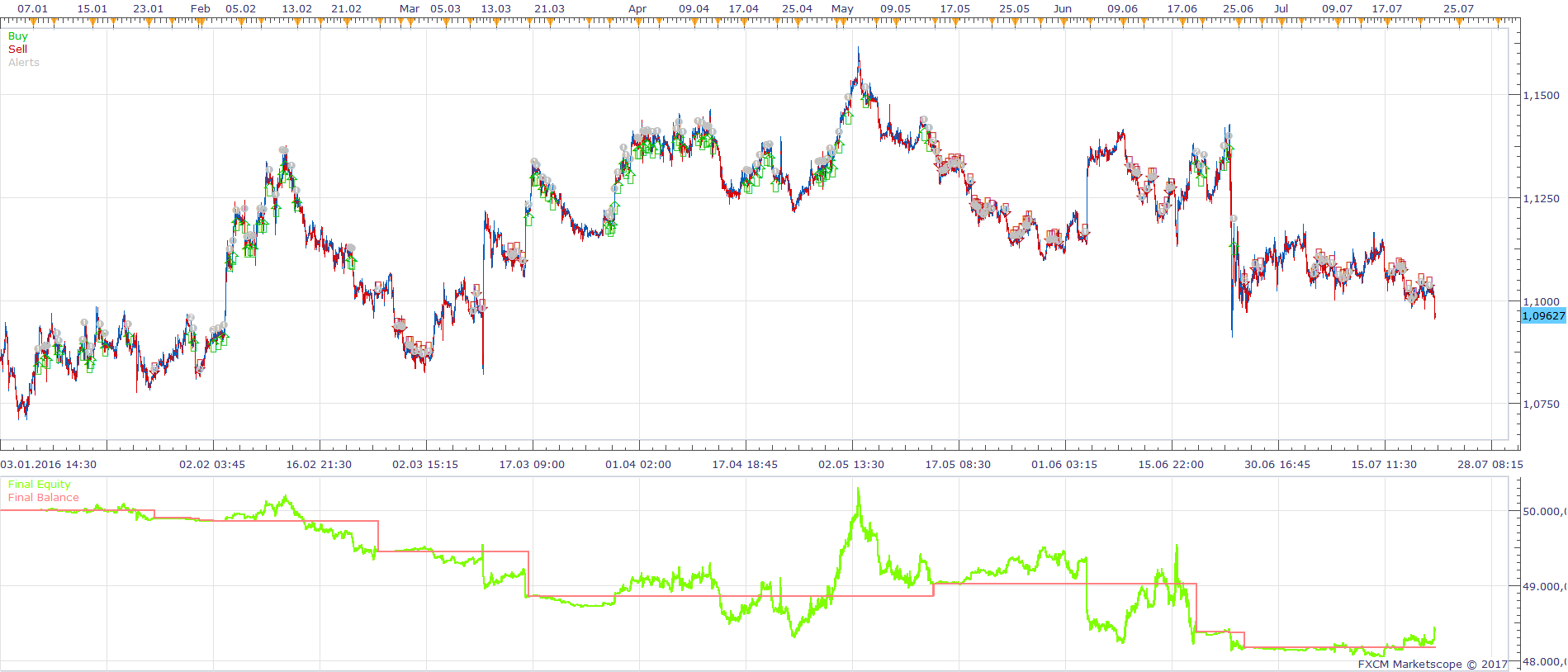Click the 30.06 16:45 time label

coord(1277,465)
